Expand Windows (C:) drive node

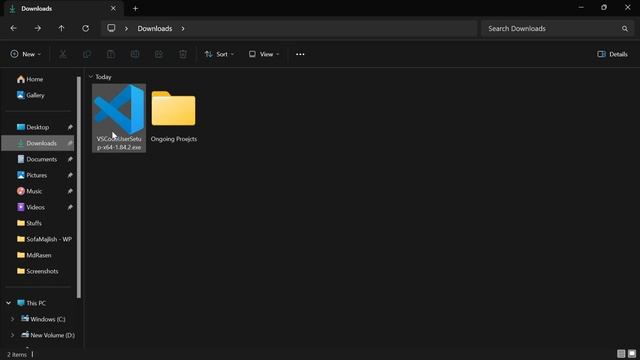[x=12, y=319]
